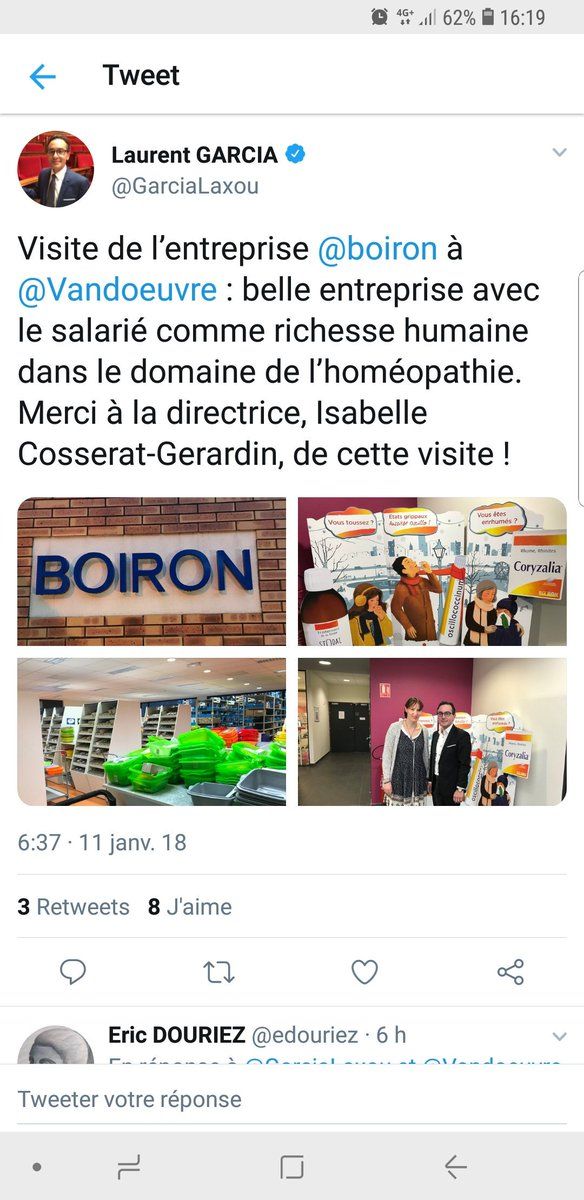The width and height of the screenshot is (584, 1200).
Task: Open the @boiron mention link
Action: click(x=377, y=250)
